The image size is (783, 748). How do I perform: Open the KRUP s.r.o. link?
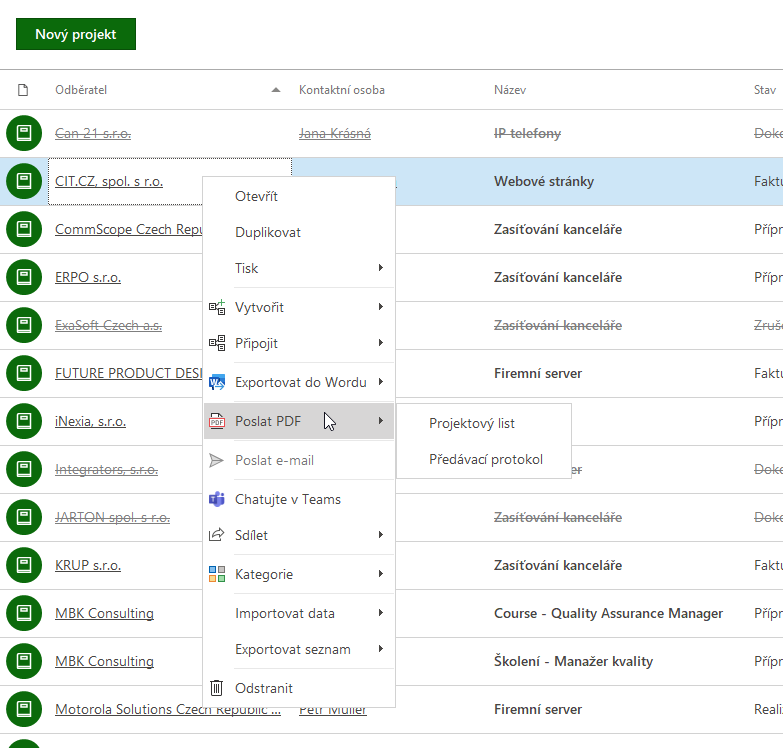coord(88,565)
